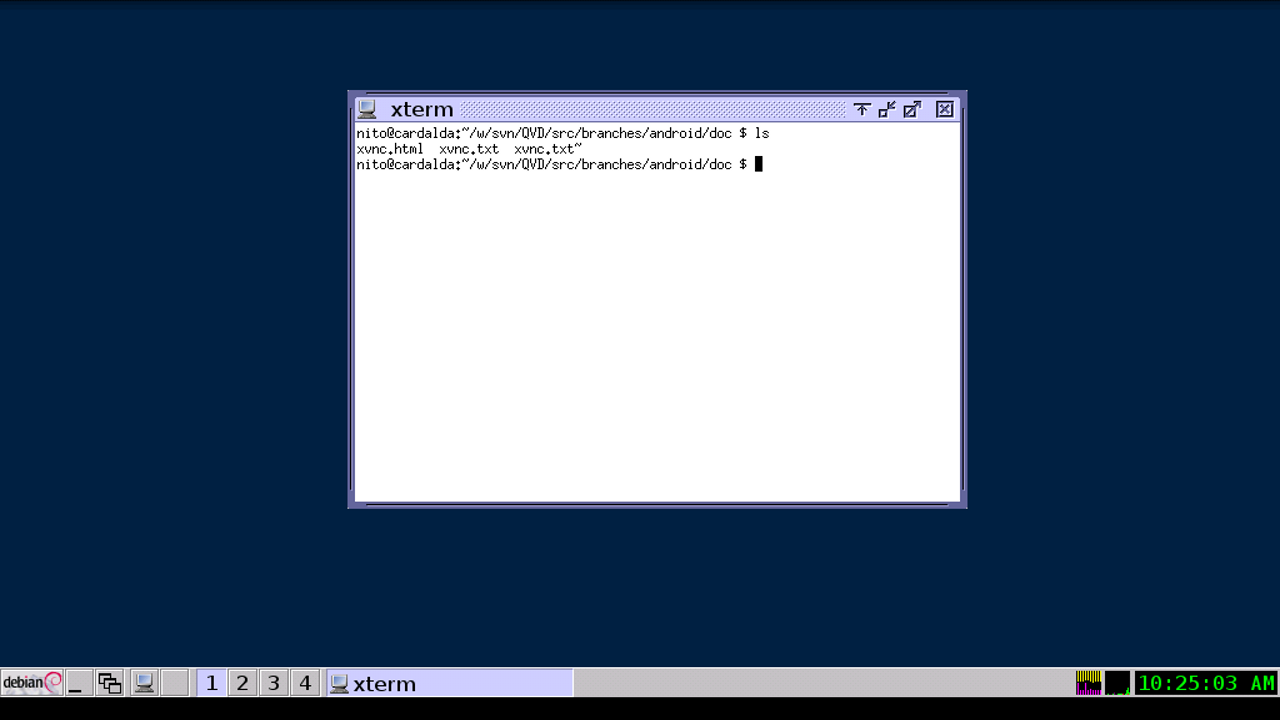Click the overlapping-windows stacking icon on taskbar

[x=109, y=683]
